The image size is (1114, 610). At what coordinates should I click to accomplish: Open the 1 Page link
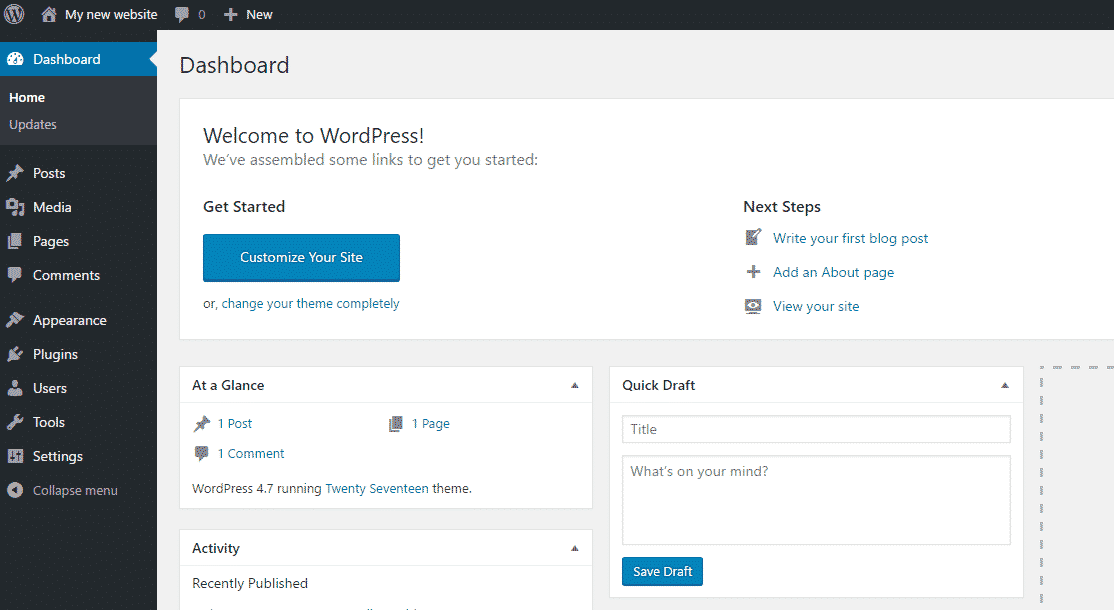pos(431,424)
